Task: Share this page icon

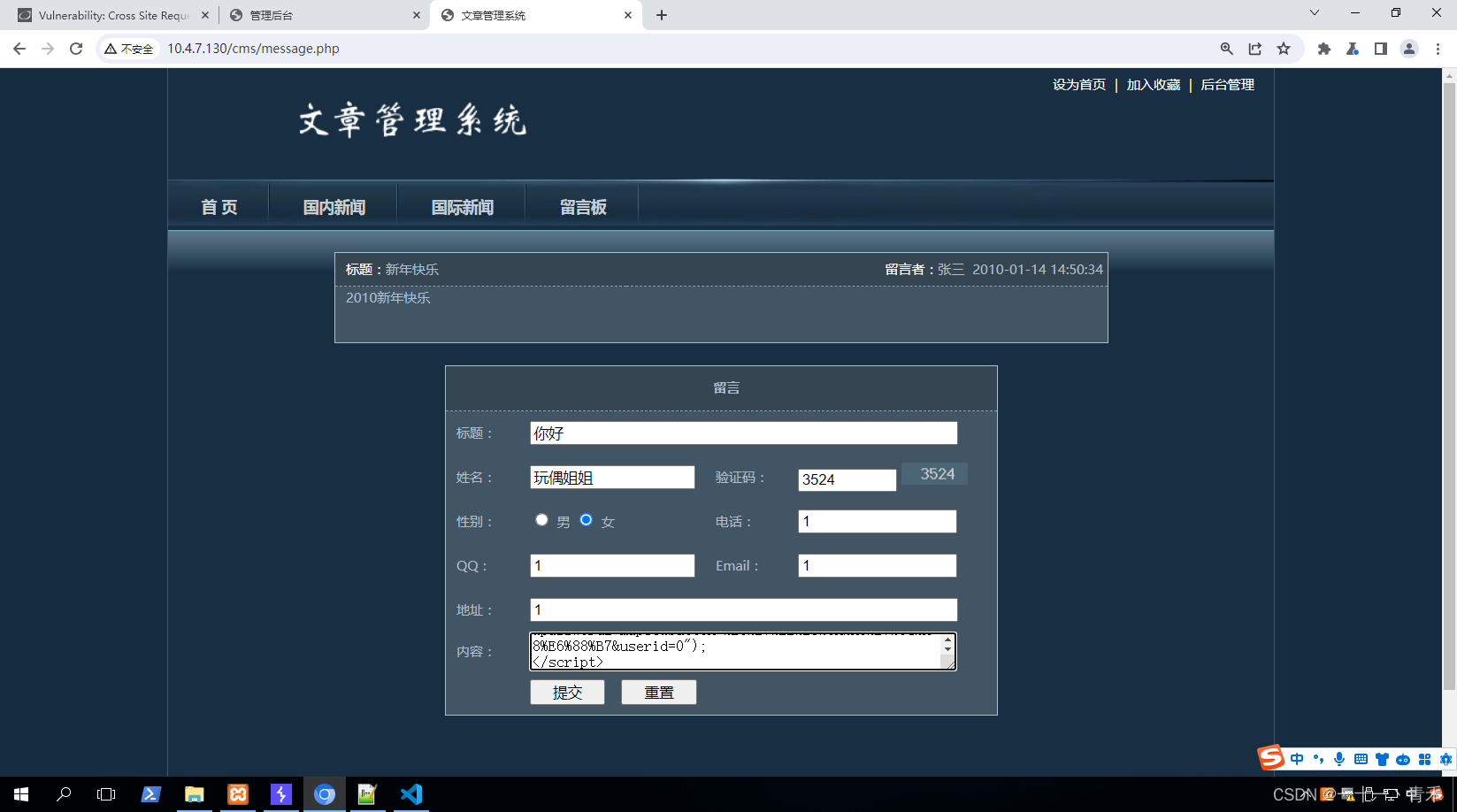Action: (x=1255, y=49)
